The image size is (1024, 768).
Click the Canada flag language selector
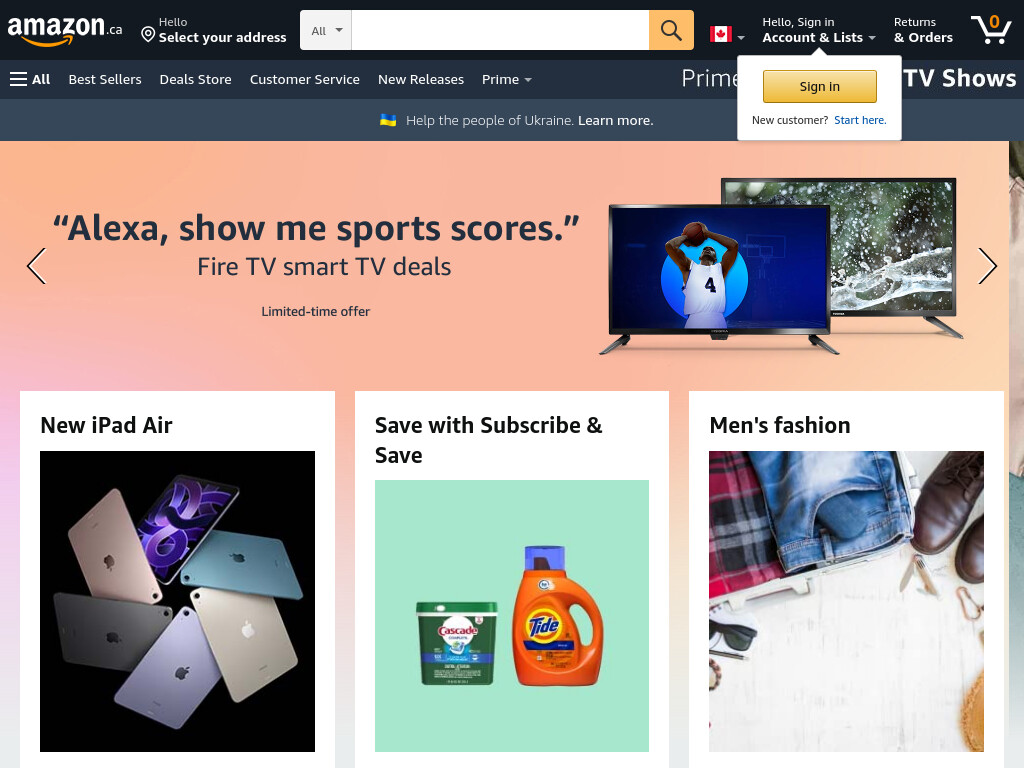(x=727, y=34)
